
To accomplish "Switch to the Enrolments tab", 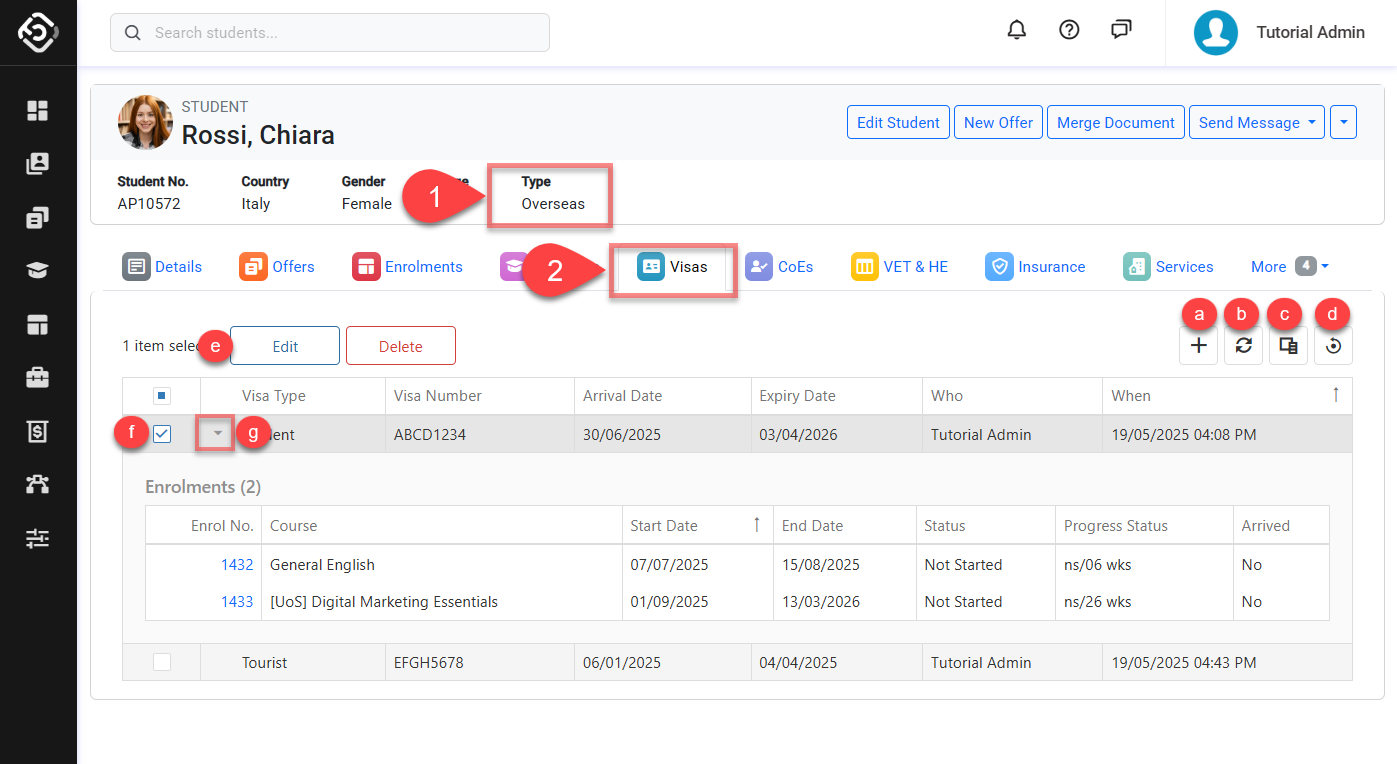I will pyautogui.click(x=407, y=267).
